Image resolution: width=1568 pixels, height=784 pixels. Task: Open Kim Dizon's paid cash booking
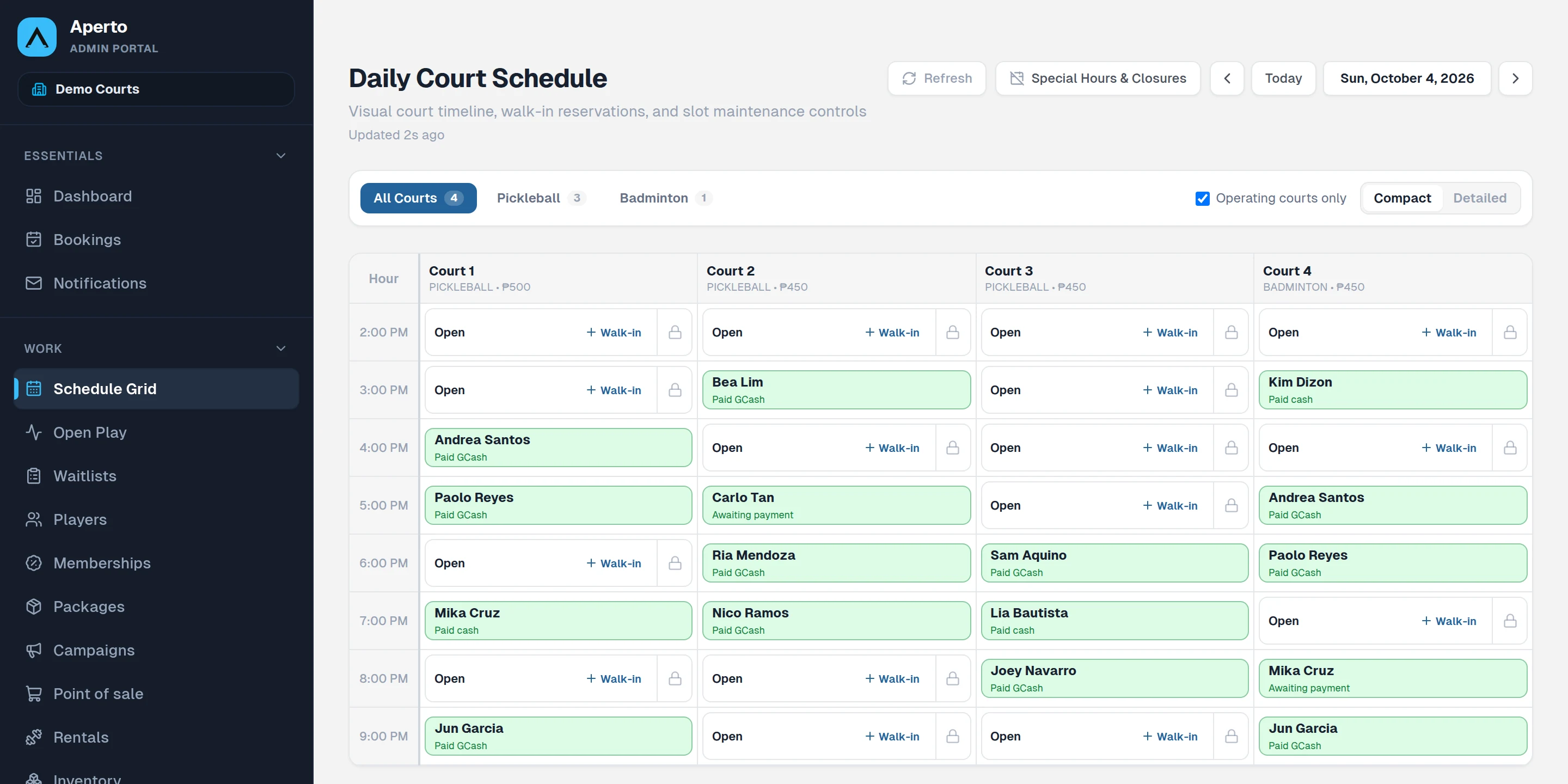click(1393, 390)
